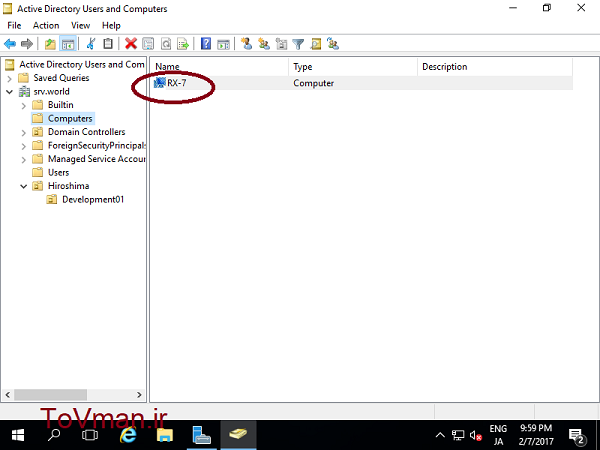Expand the Builtin container
Viewport: 600px width, 450px height.
[24, 106]
